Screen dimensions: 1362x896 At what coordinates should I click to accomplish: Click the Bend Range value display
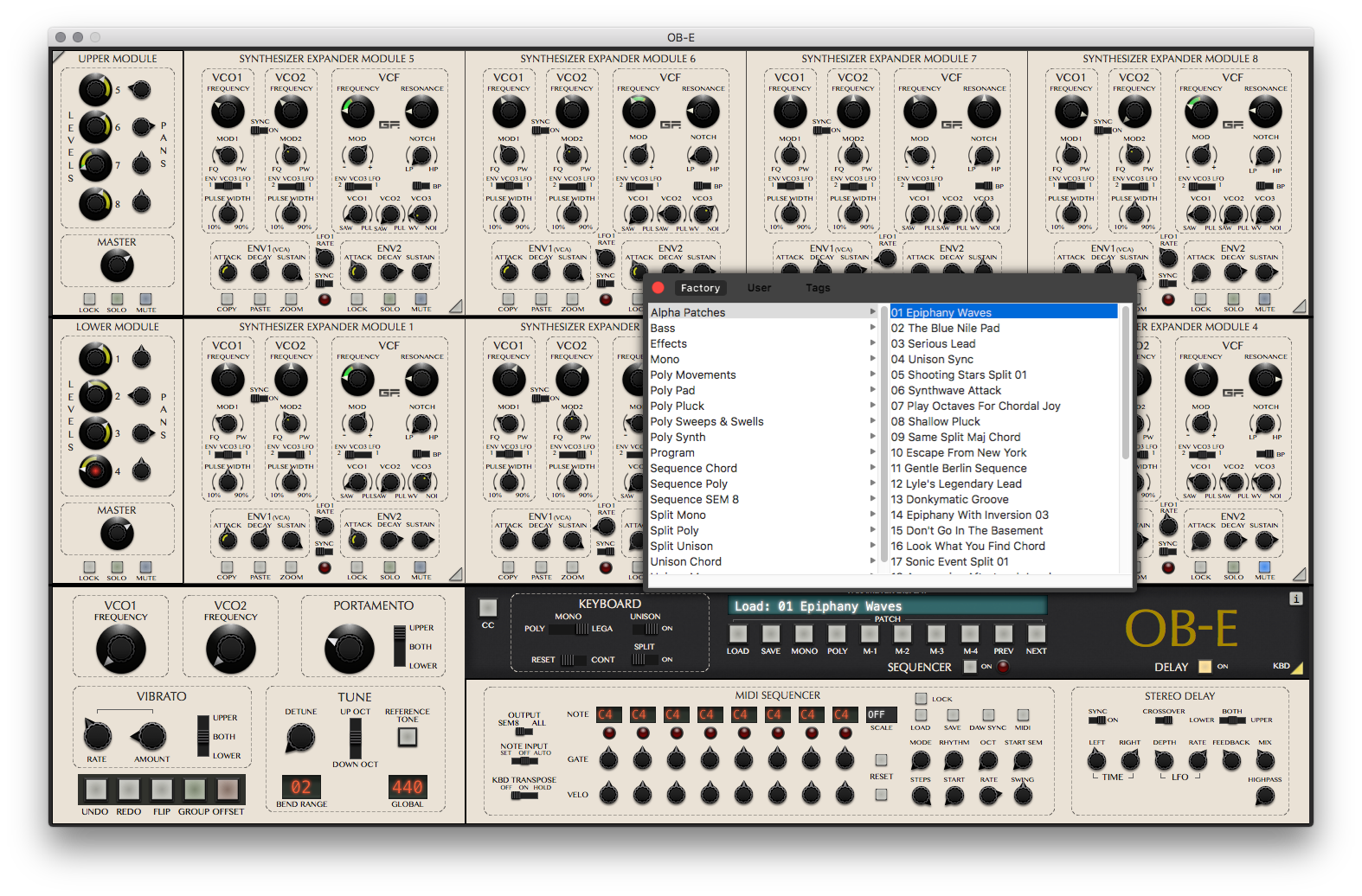[x=301, y=787]
